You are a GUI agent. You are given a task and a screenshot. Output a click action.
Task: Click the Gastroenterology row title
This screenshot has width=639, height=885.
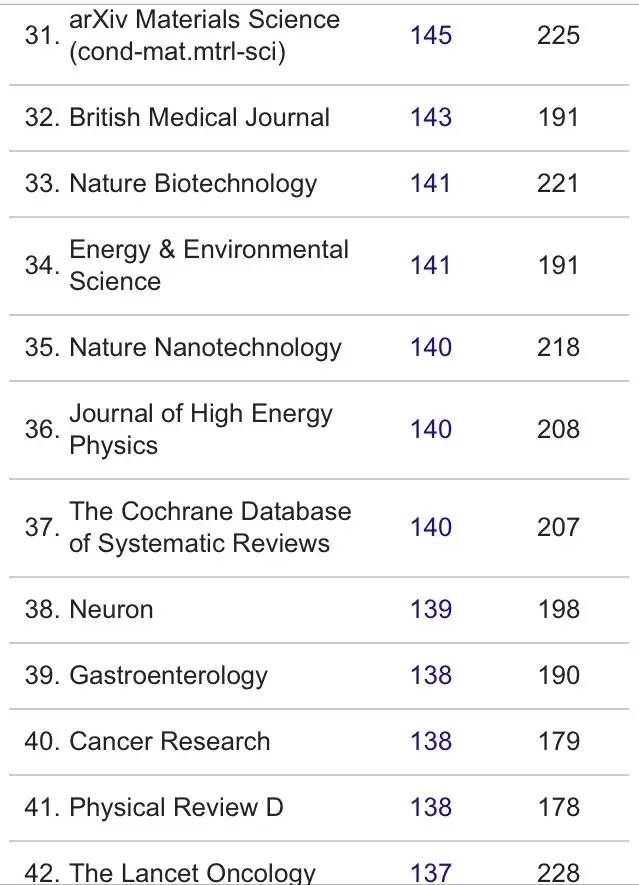point(168,676)
